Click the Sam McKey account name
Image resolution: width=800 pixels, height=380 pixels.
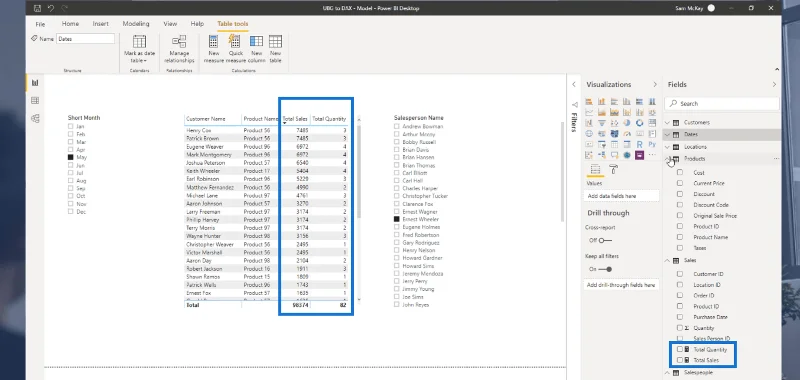coord(689,8)
